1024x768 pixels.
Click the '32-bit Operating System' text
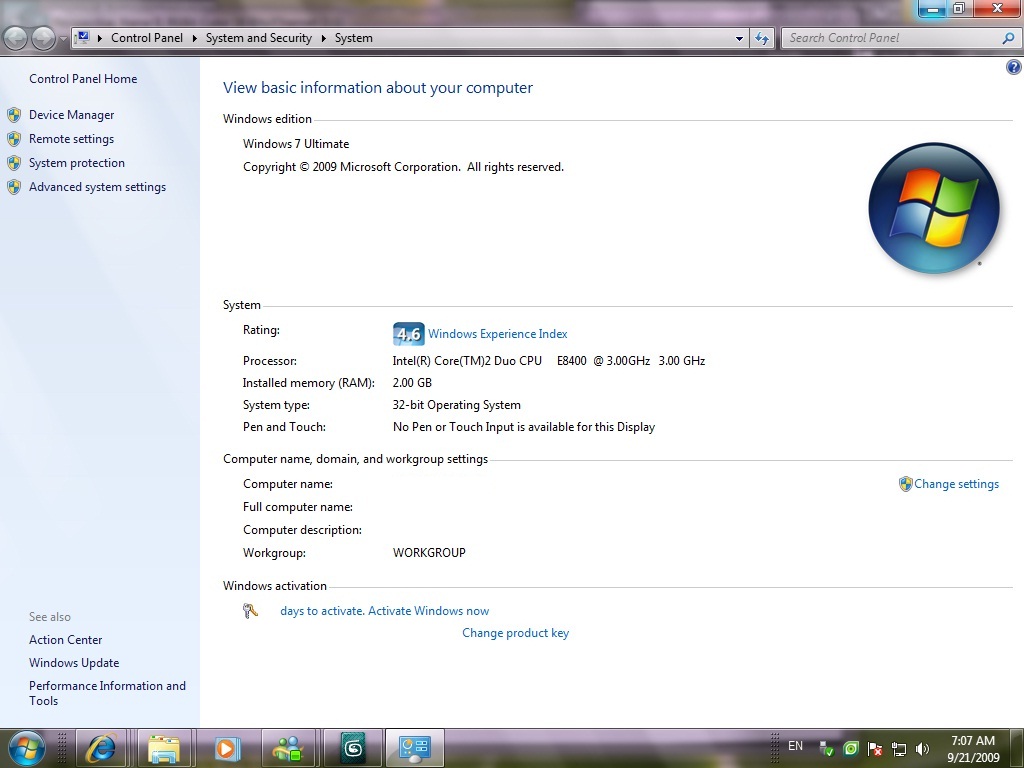click(456, 405)
